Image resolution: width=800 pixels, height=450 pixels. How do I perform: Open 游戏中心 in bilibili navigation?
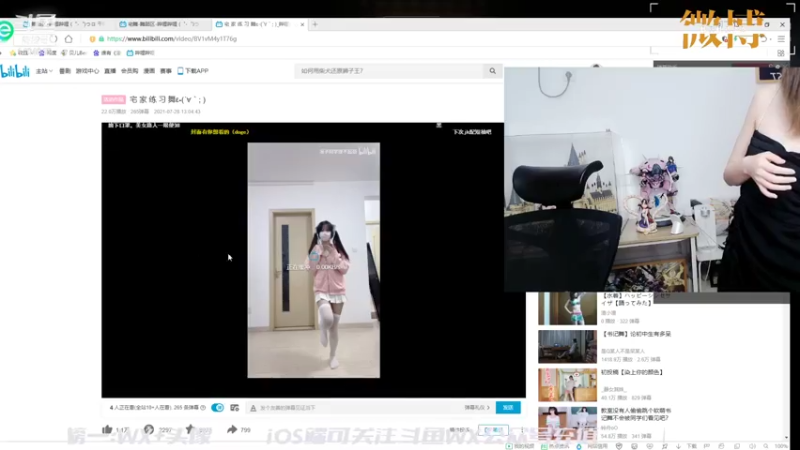tap(87, 71)
